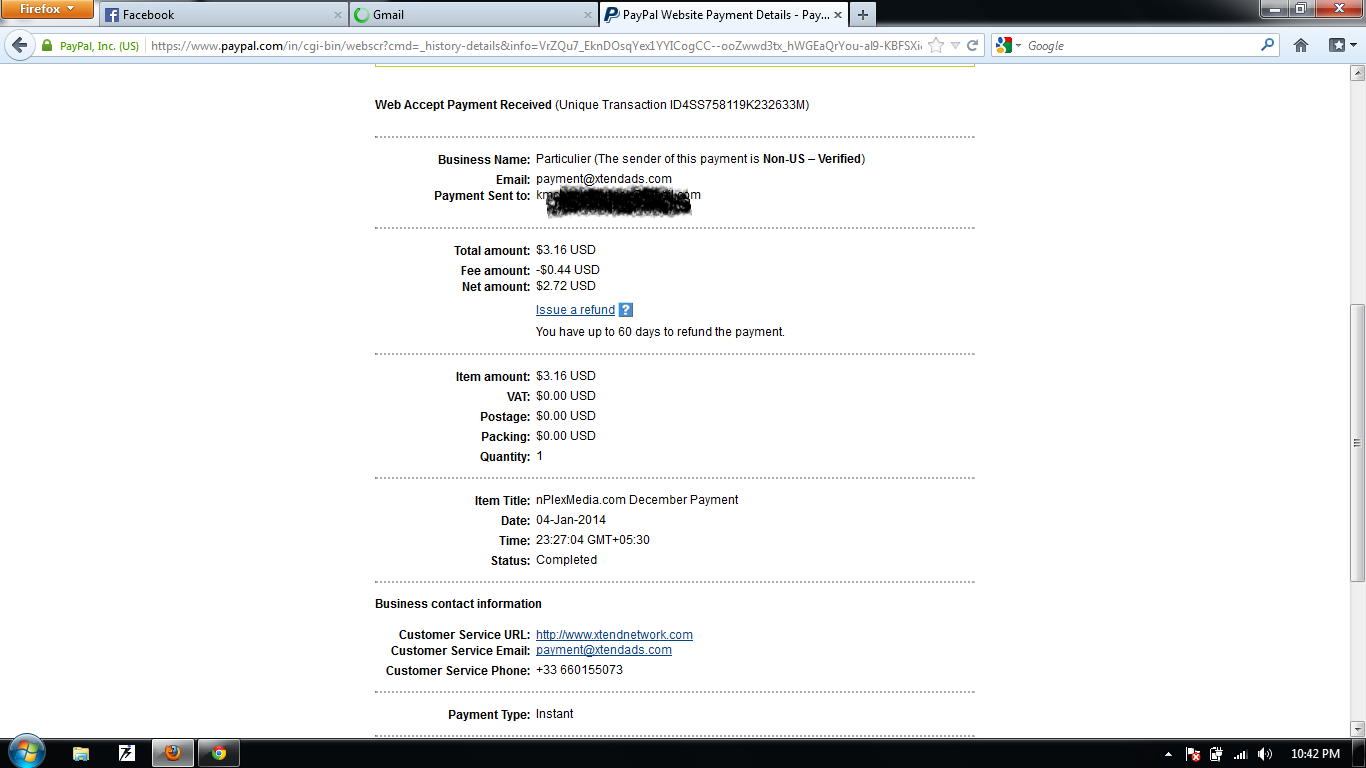This screenshot has height=768, width=1366.
Task: Open Windows Explorer from the taskbar
Action: click(x=81, y=753)
